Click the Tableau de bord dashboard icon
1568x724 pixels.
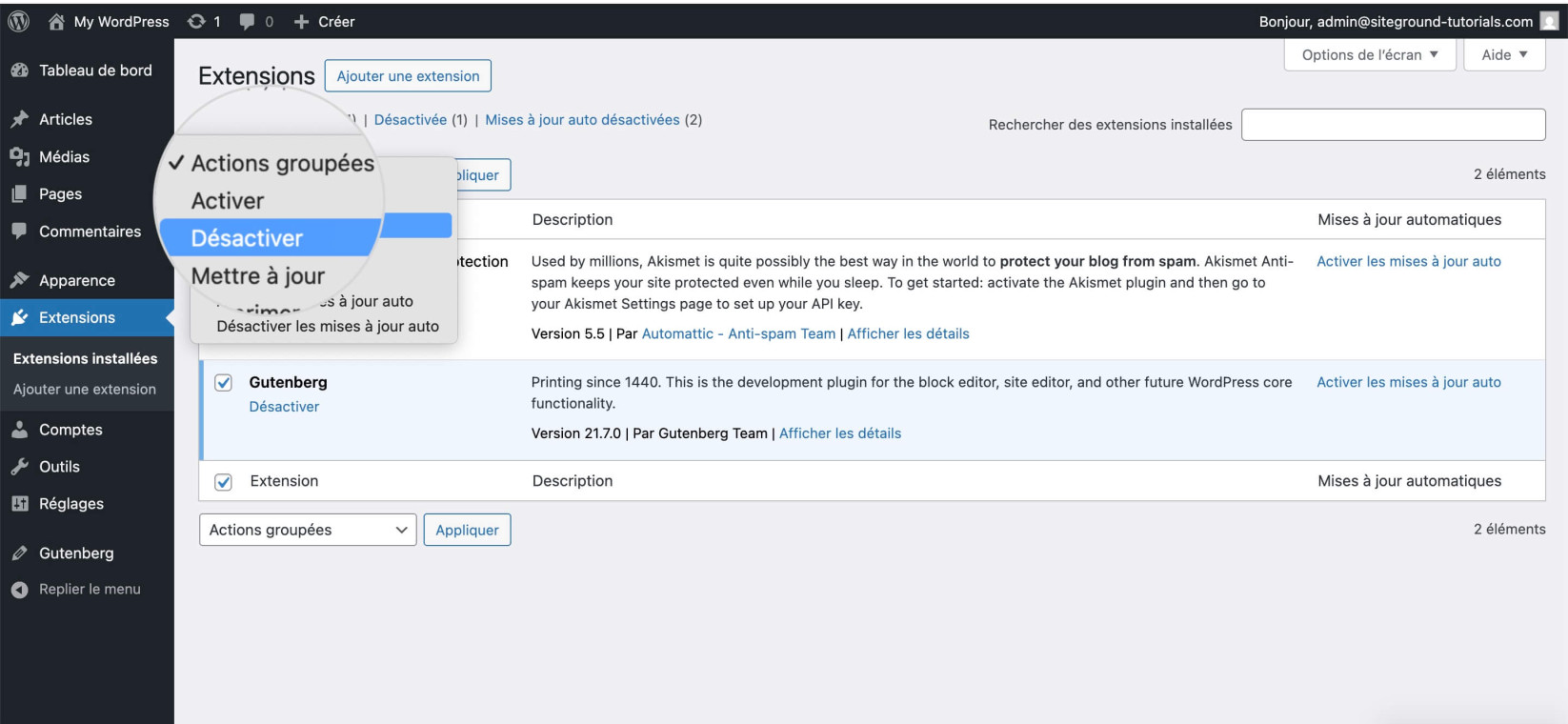pyautogui.click(x=19, y=70)
